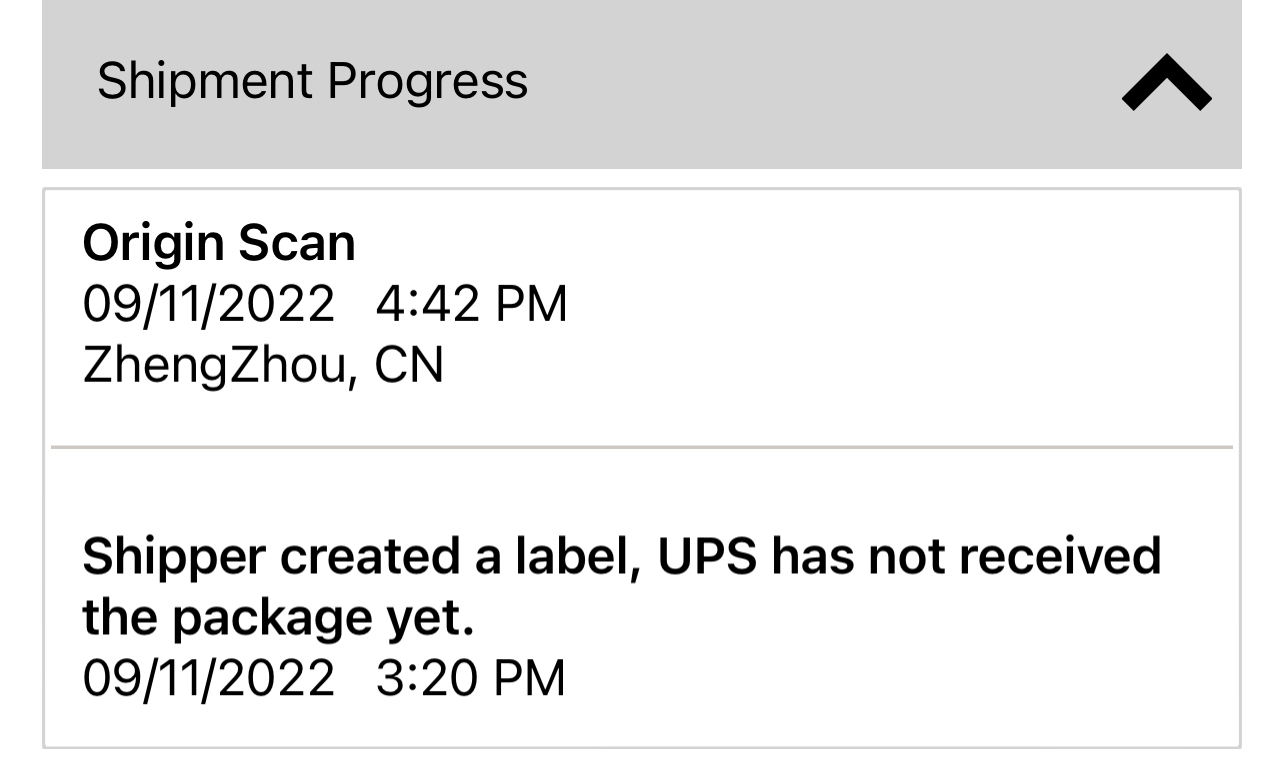The height and width of the screenshot is (764, 1284).
Task: Click the word 'Progress' in header
Action: point(427,81)
